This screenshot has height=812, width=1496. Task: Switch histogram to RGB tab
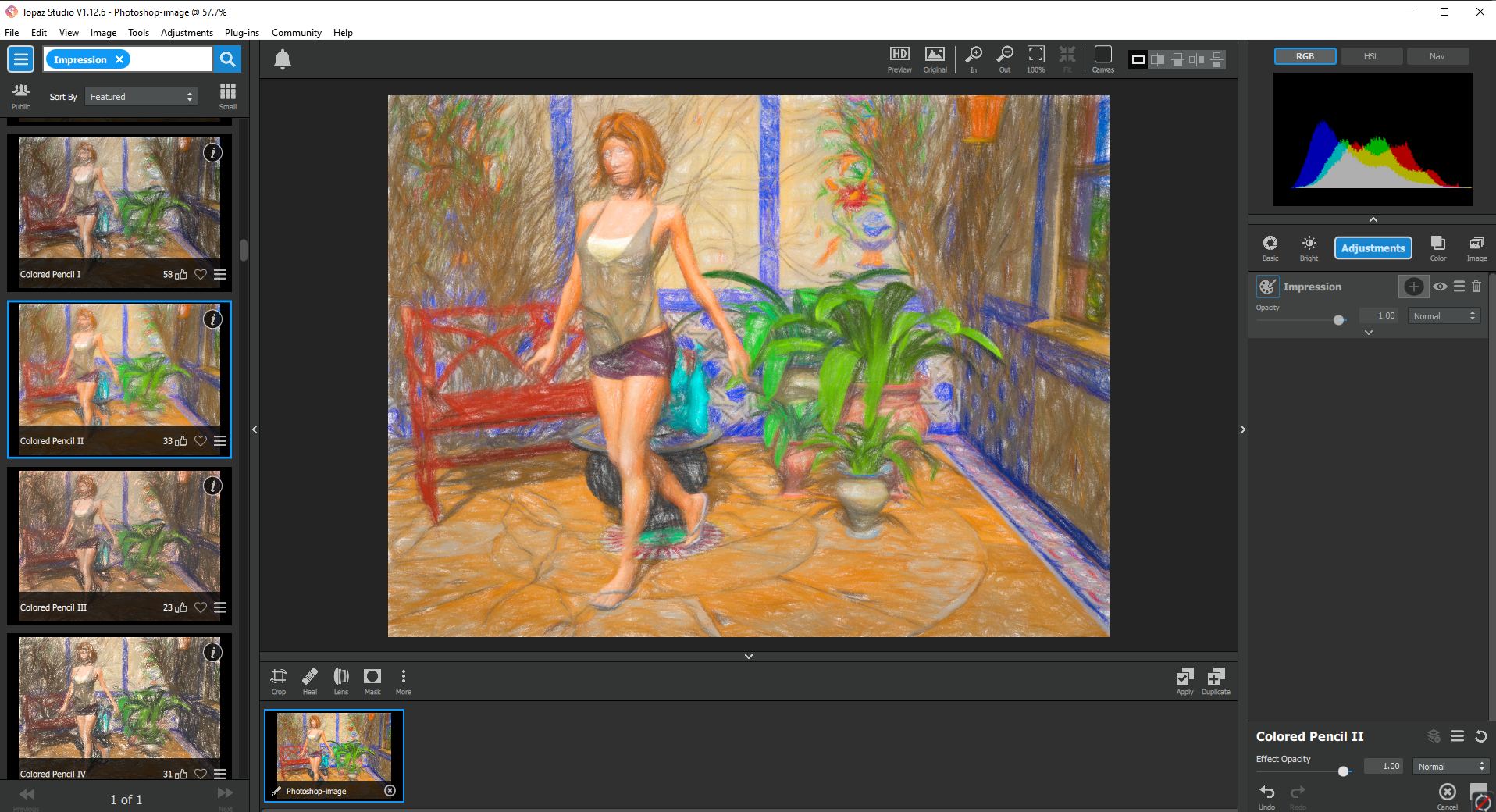(x=1305, y=56)
